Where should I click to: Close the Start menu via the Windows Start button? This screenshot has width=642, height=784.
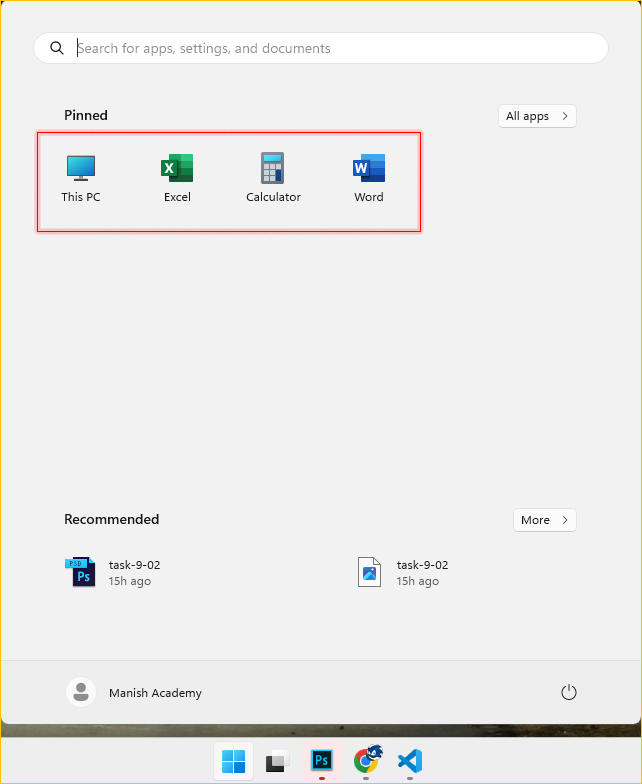pyautogui.click(x=233, y=762)
